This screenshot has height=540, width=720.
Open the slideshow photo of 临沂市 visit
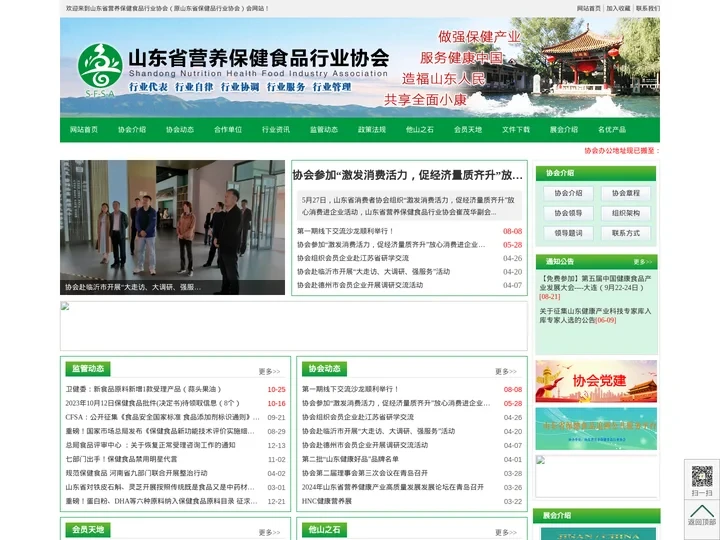[172, 227]
